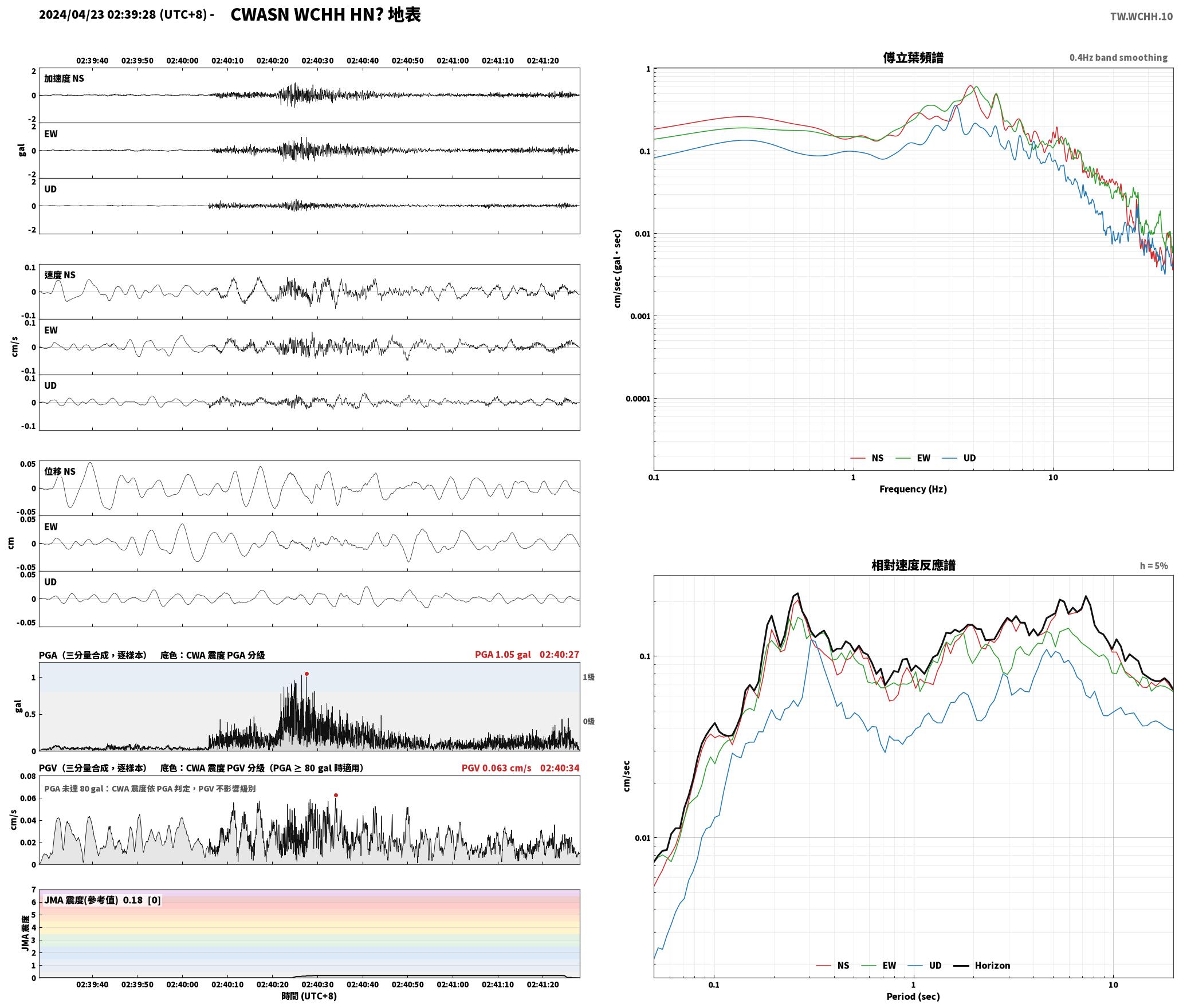Click the 加速度 NS waveform panel label
The width and height of the screenshot is (1179, 1008).
click(64, 78)
